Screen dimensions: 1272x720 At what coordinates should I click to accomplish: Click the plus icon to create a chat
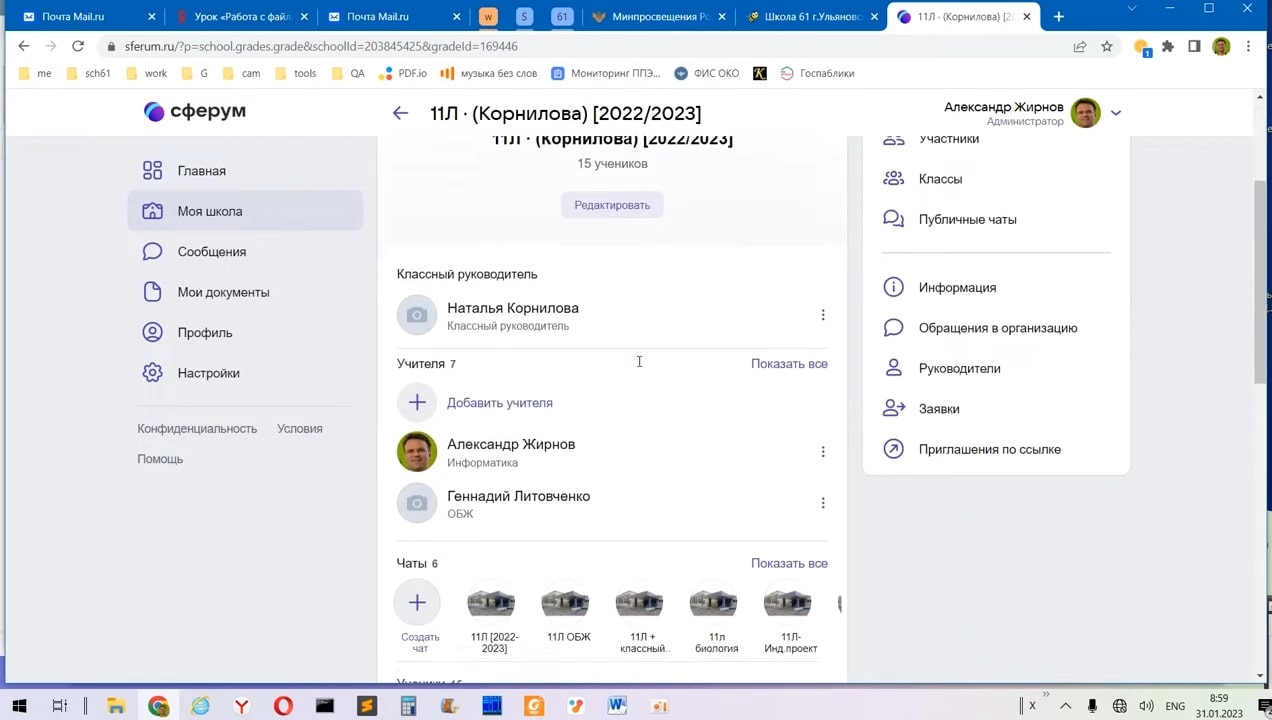417,603
